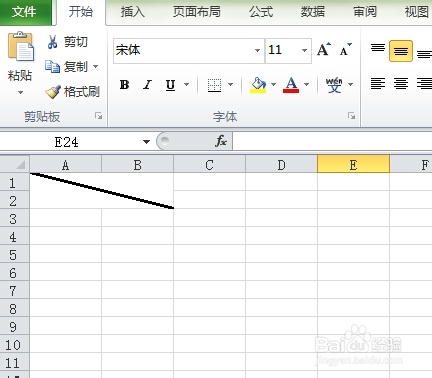Click the insert function fx button
Image resolution: width=432 pixels, height=378 pixels.
(x=221, y=141)
